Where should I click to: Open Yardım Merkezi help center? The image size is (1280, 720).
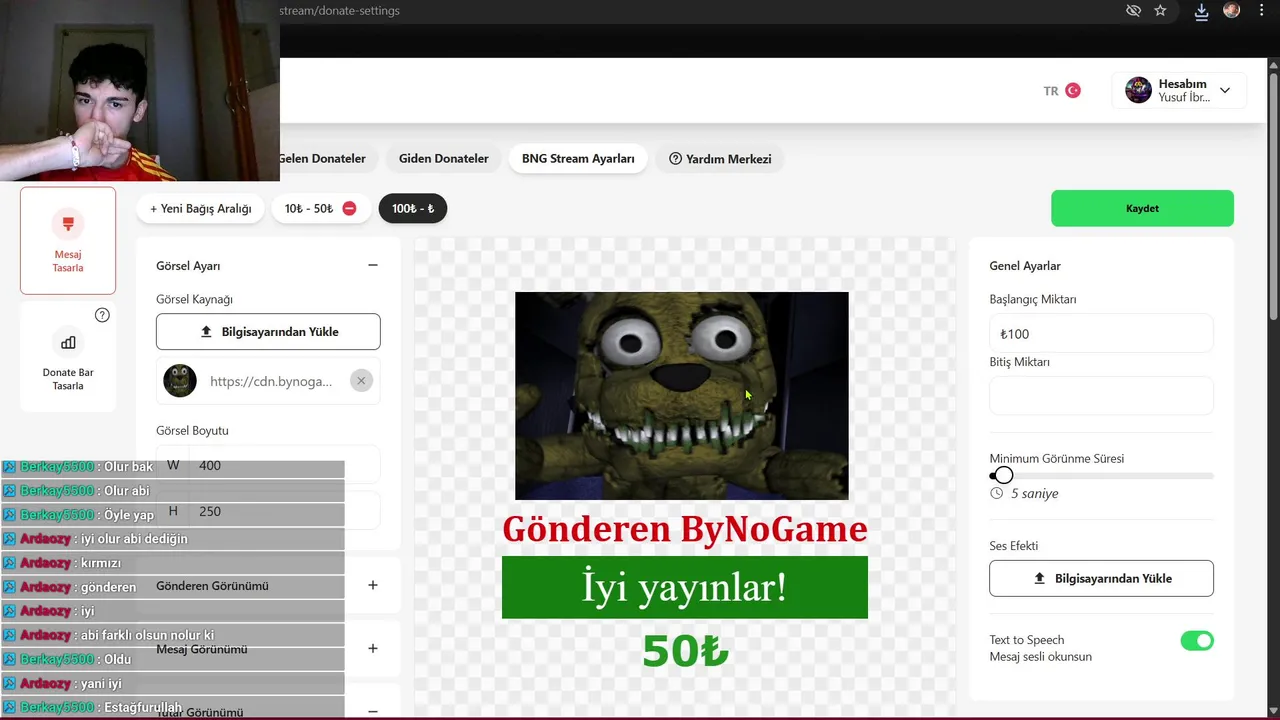(x=720, y=158)
